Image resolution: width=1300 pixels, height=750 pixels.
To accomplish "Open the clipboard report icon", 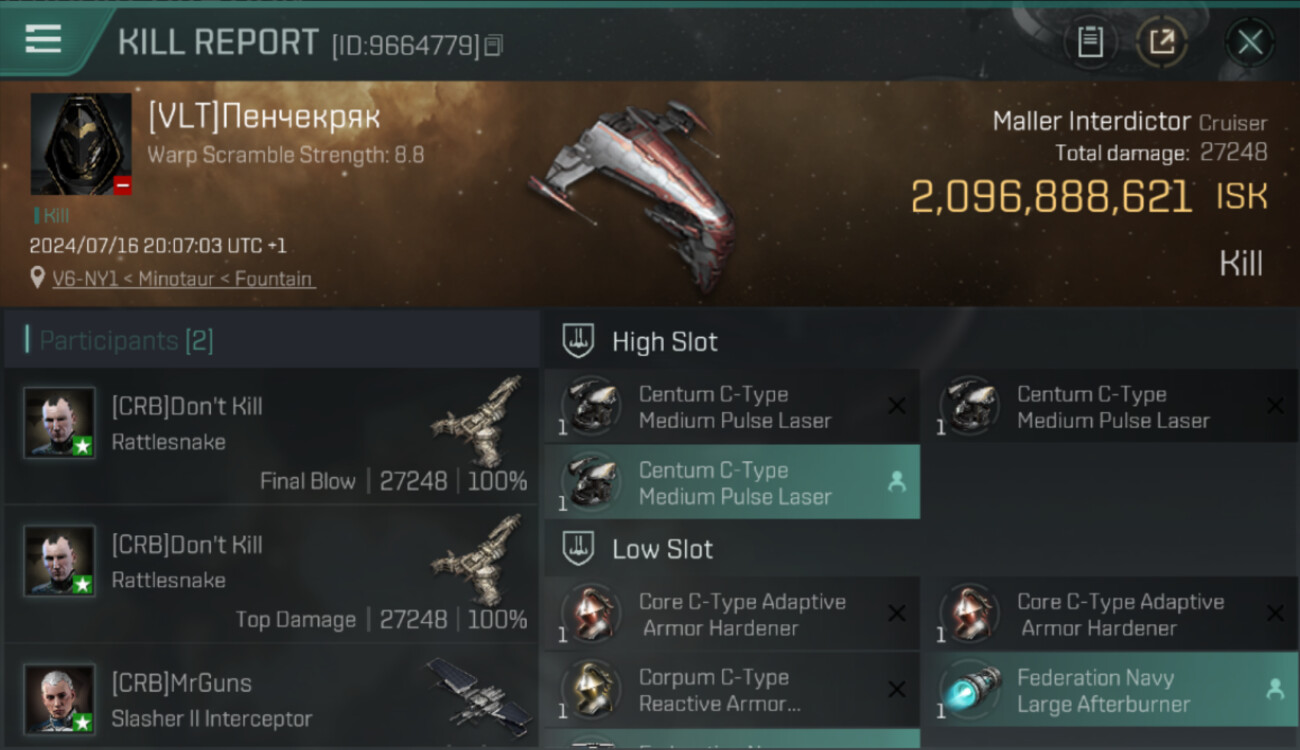I will click(1090, 42).
